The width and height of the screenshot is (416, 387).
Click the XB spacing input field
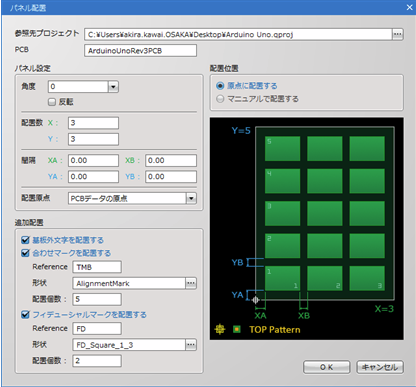171,161
